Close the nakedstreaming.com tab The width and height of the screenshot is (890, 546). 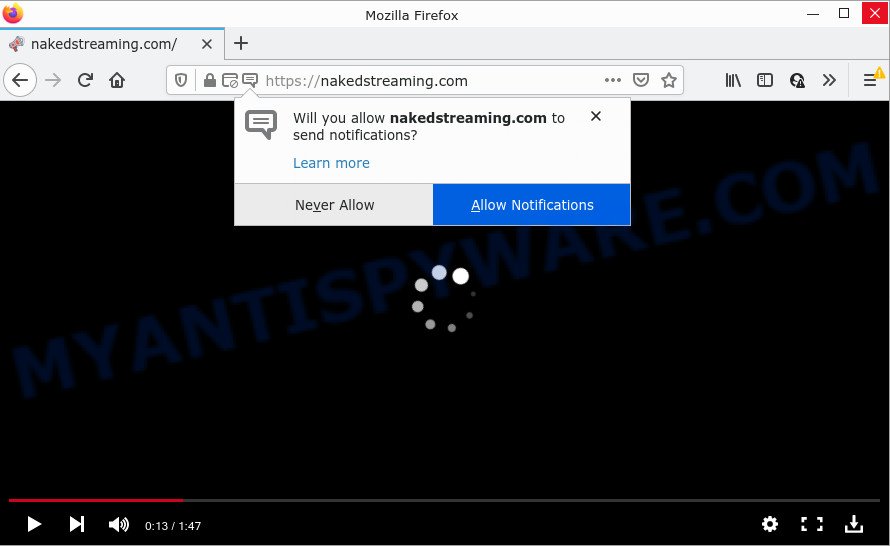tap(207, 44)
